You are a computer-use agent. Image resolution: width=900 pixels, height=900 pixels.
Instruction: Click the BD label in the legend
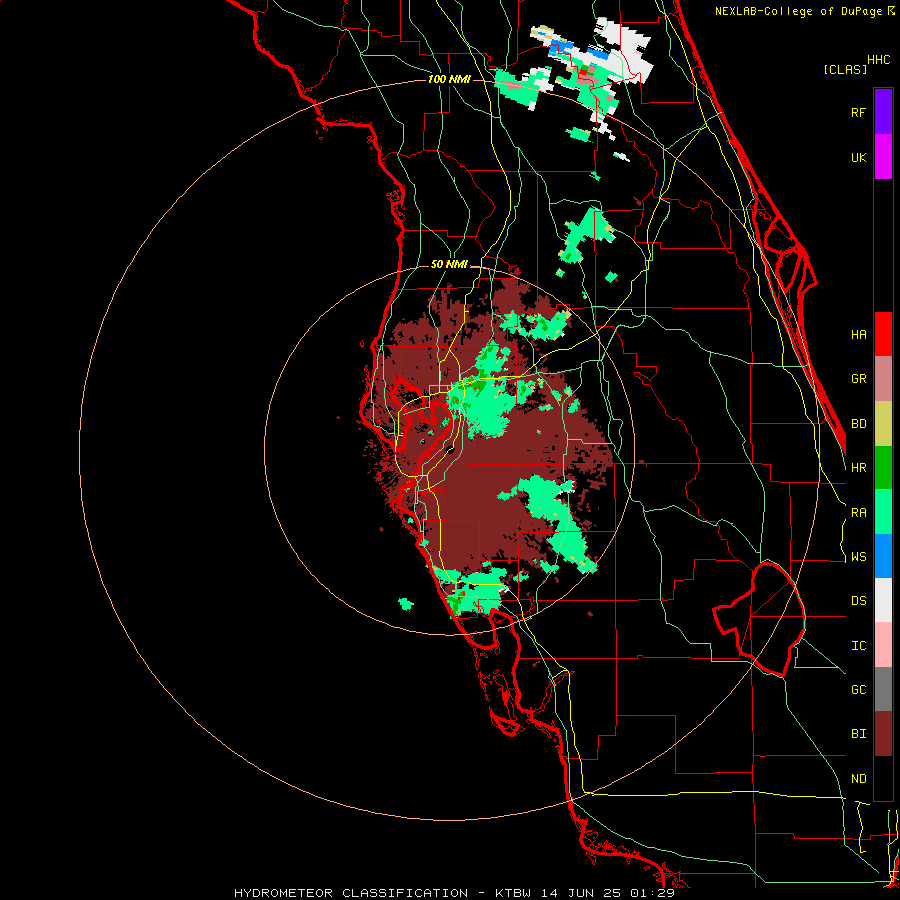click(858, 424)
